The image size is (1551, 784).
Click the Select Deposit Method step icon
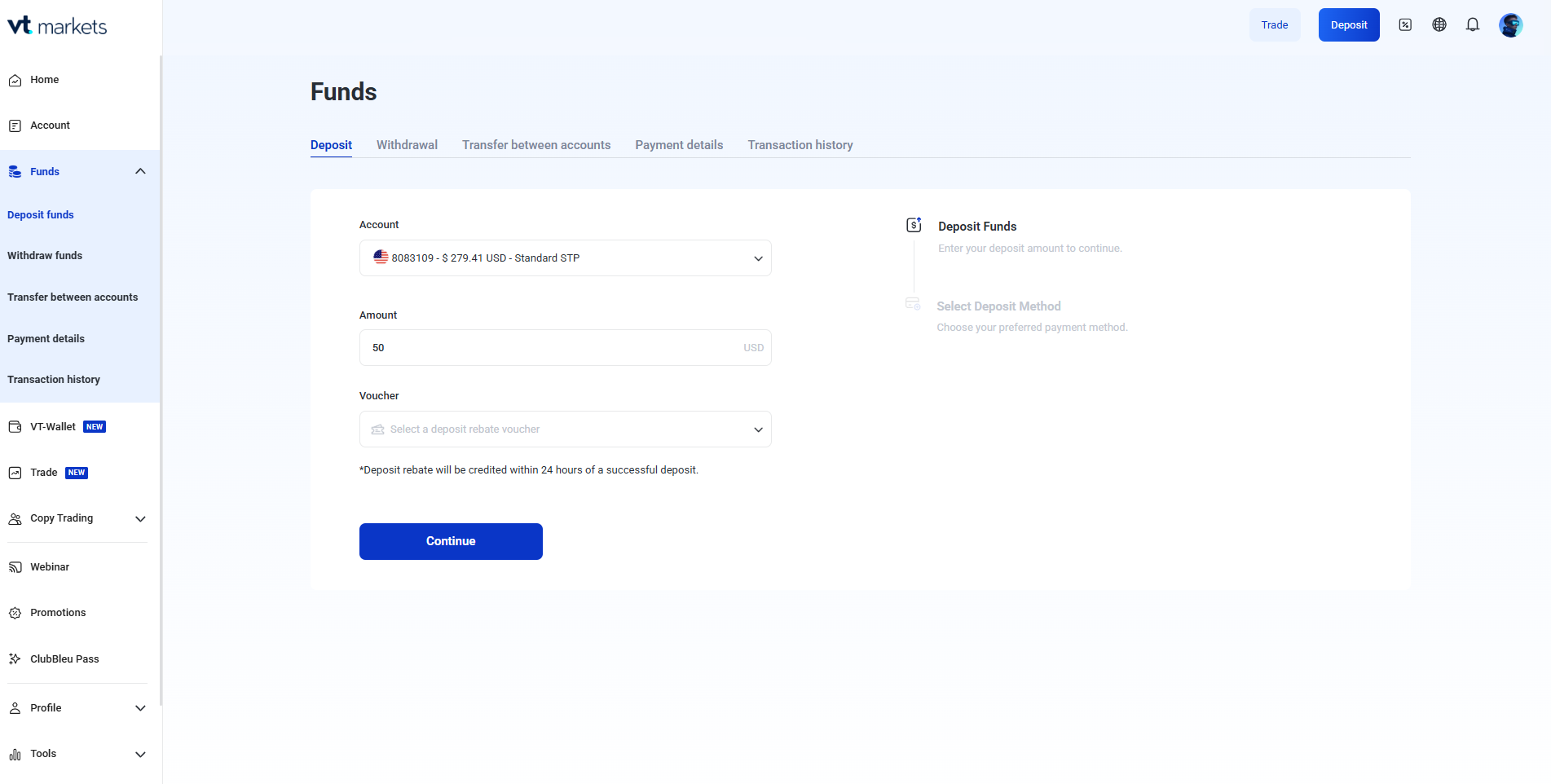[913, 304]
